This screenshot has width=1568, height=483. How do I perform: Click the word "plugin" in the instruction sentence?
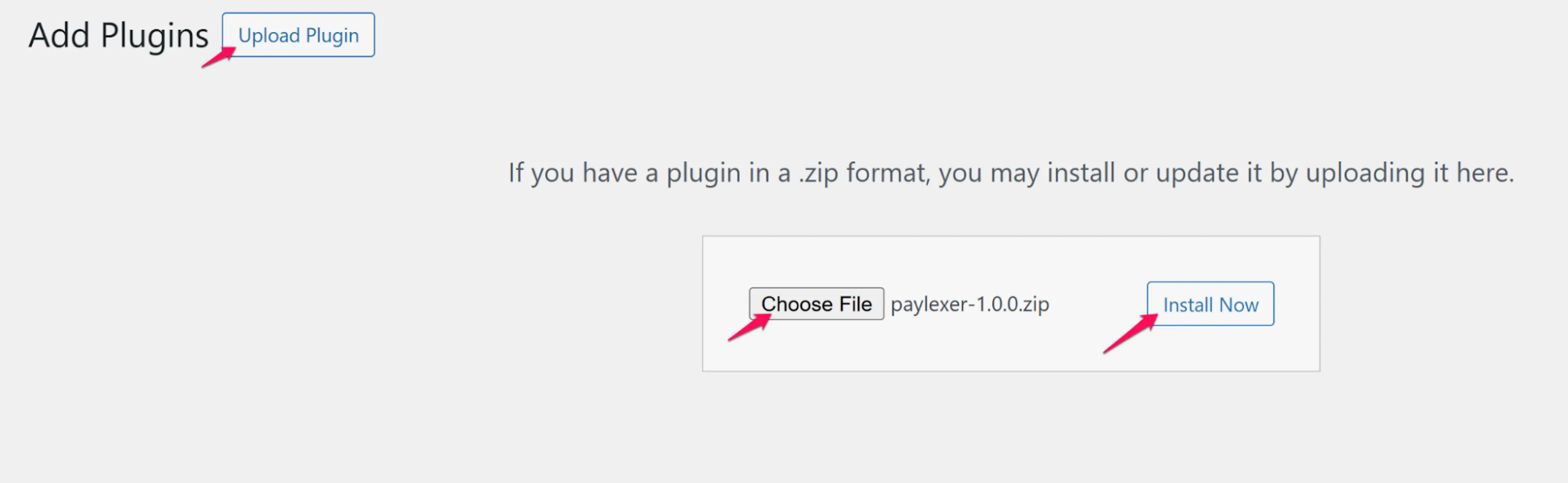[x=704, y=173]
